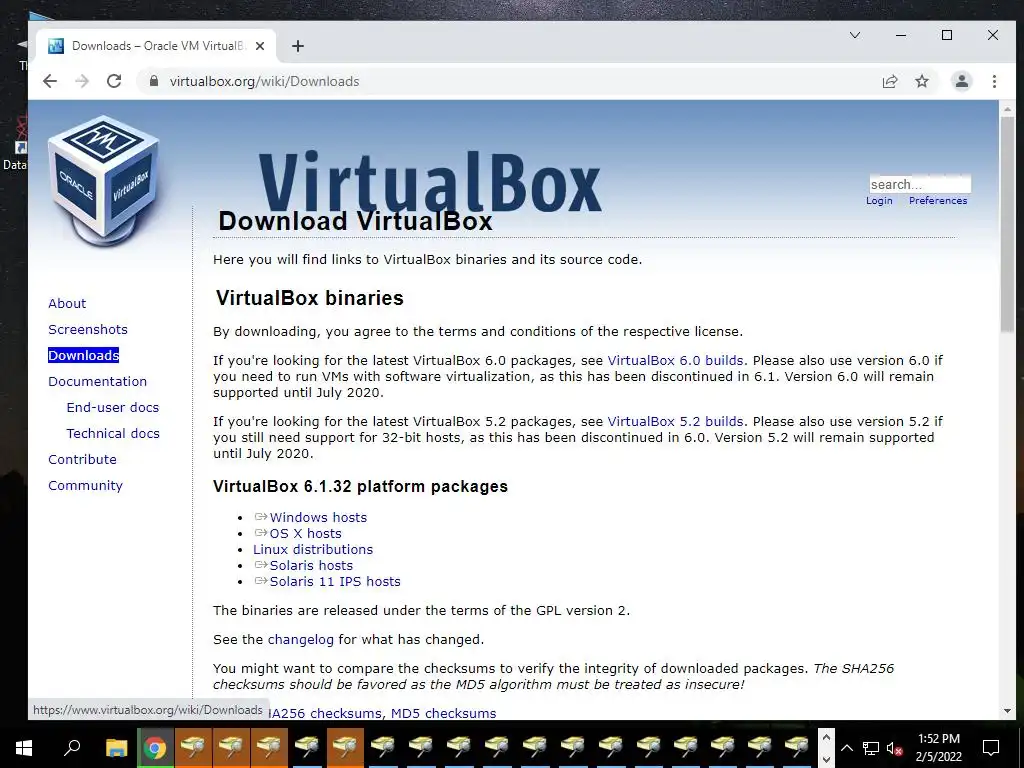Reload the page with refresh icon
1024x768 pixels.
coord(114,81)
